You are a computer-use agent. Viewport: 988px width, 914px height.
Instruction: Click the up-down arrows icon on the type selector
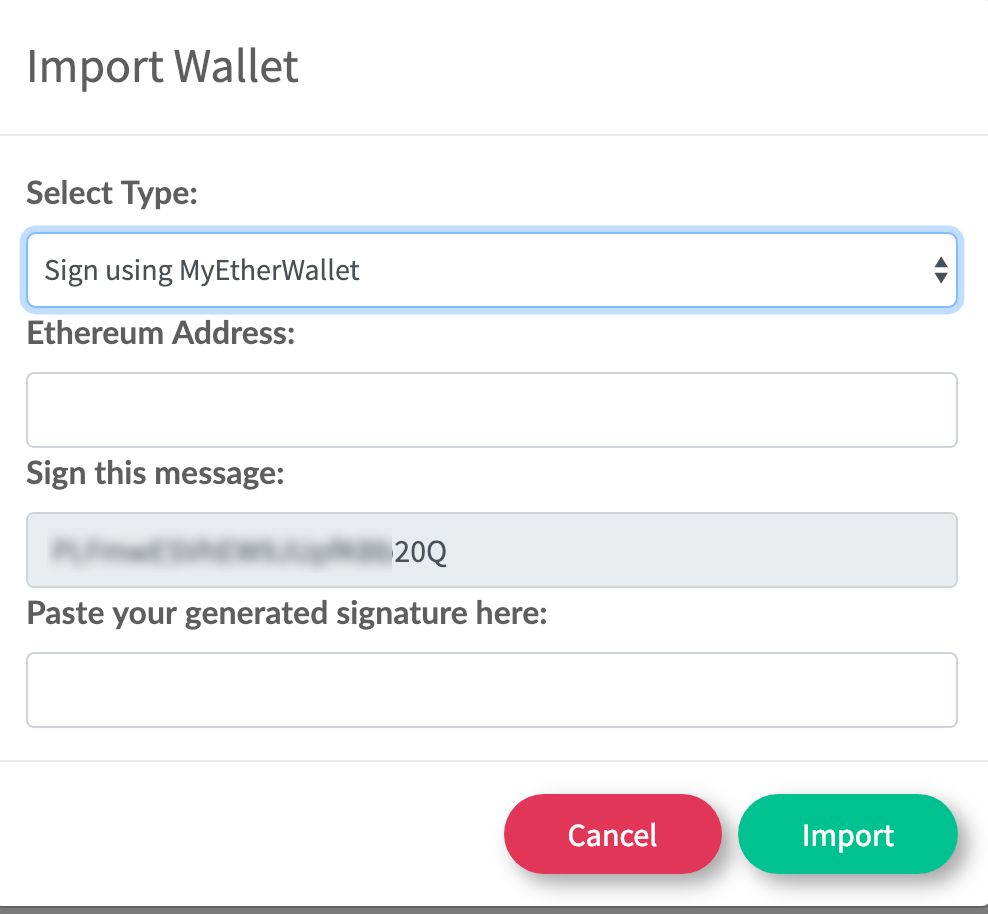pos(940,270)
